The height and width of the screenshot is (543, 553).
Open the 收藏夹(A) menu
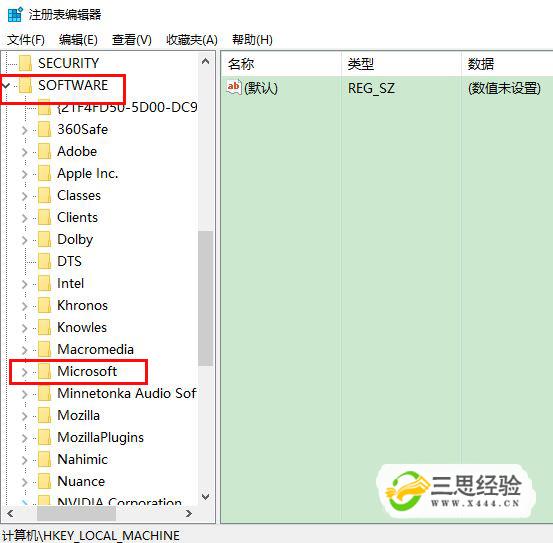coord(192,40)
